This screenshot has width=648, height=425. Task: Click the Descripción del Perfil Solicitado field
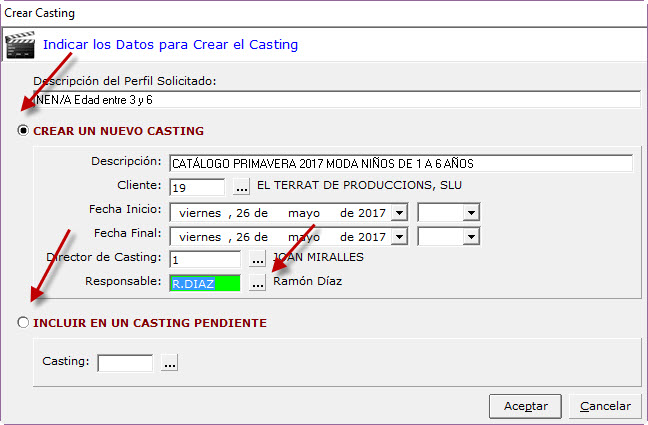(337, 100)
